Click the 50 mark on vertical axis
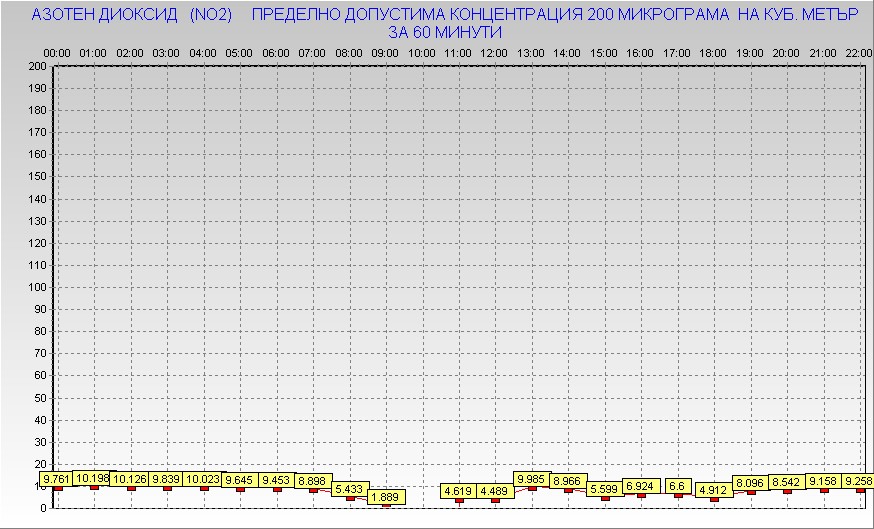The width and height of the screenshot is (874, 529). coord(40,397)
